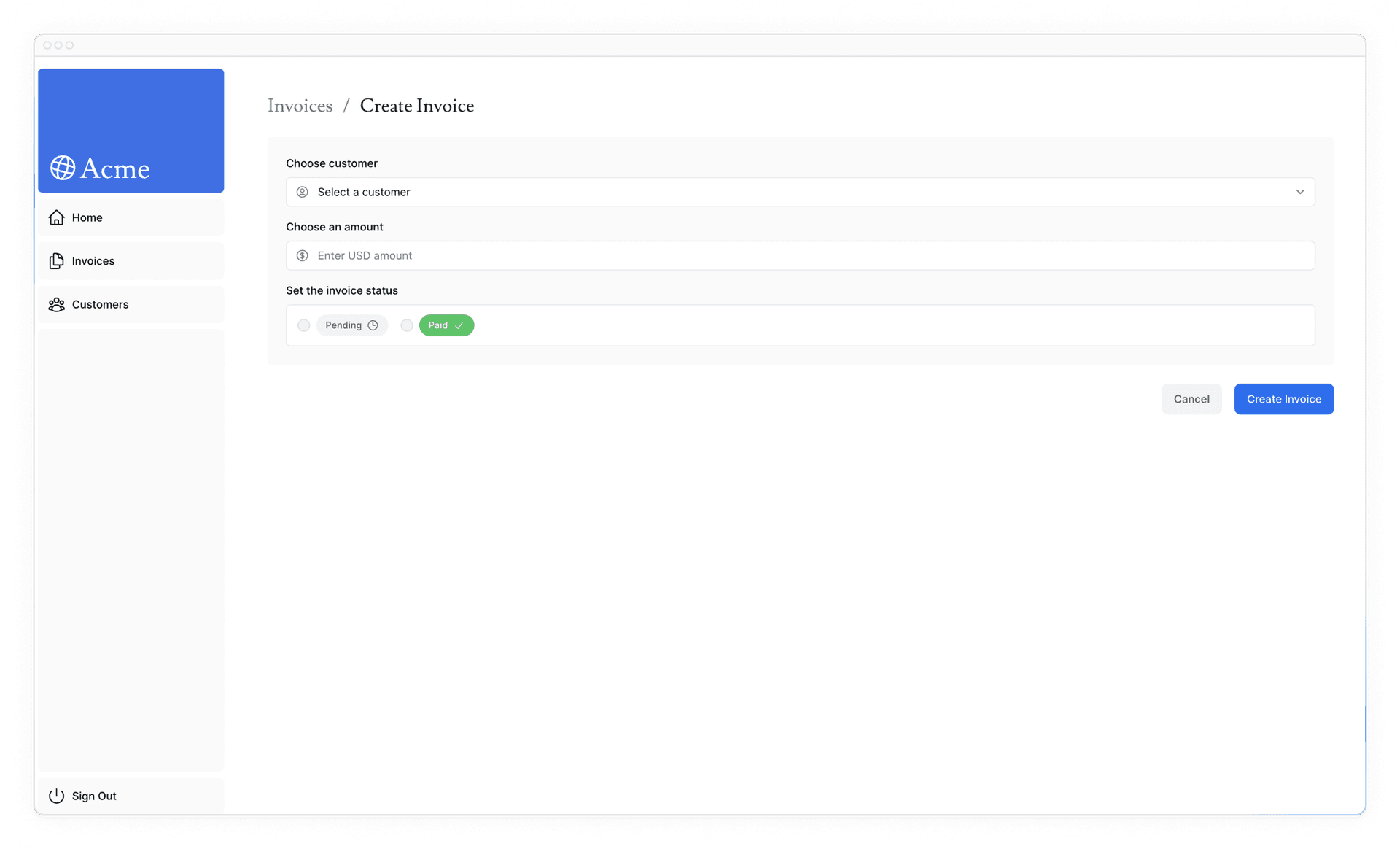Click the Acme globe/world icon
Viewport: 1400px width, 849px height.
tap(62, 167)
